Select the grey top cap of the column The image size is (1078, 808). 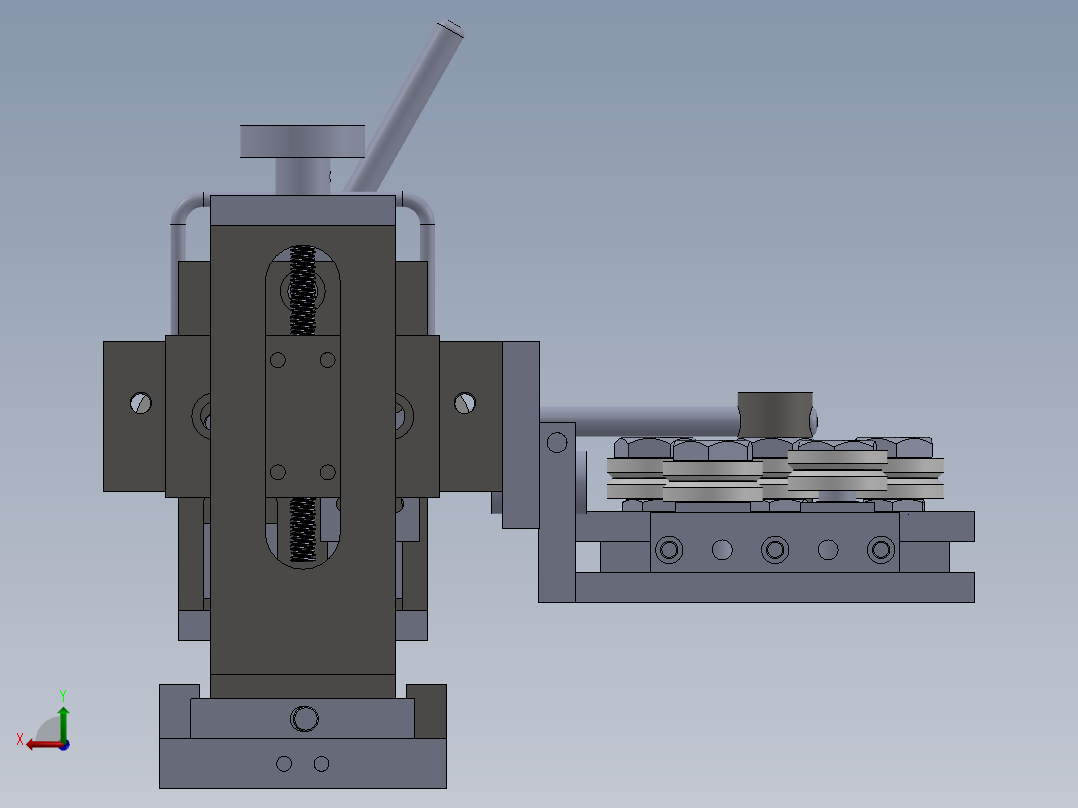(x=302, y=210)
